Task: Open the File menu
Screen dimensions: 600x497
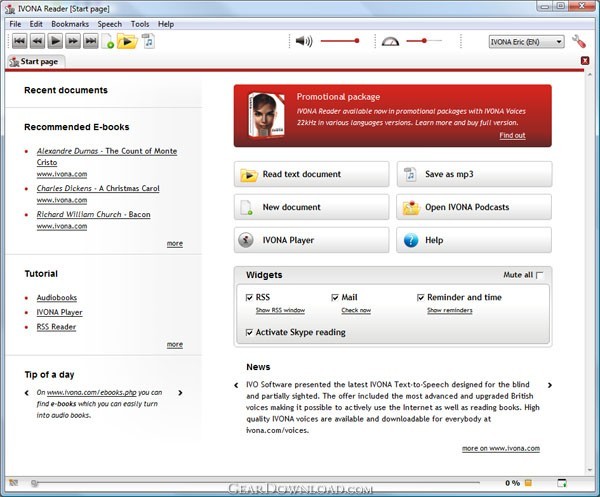Action: pos(15,24)
